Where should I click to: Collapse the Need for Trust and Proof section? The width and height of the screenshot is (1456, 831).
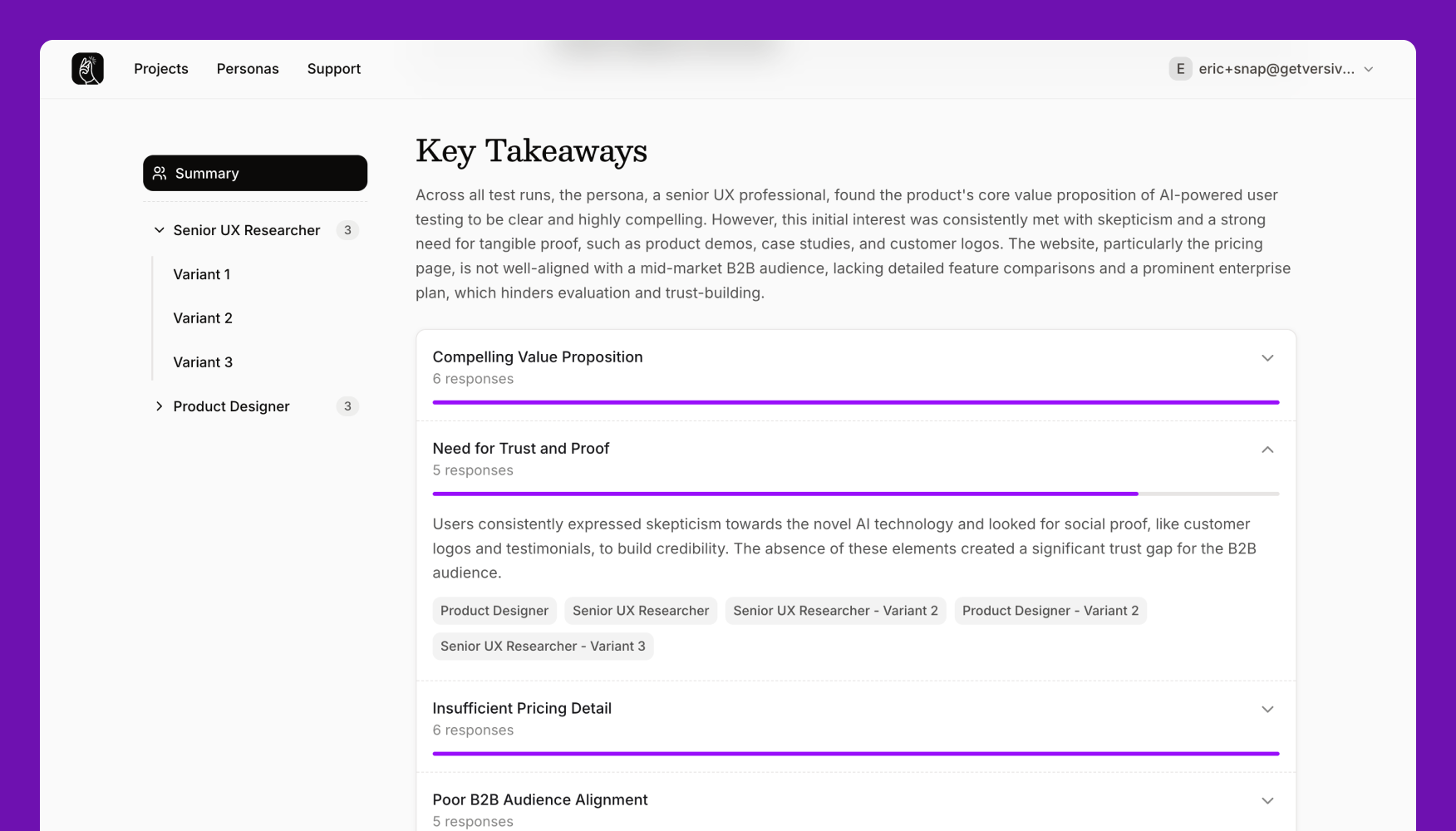1267,449
